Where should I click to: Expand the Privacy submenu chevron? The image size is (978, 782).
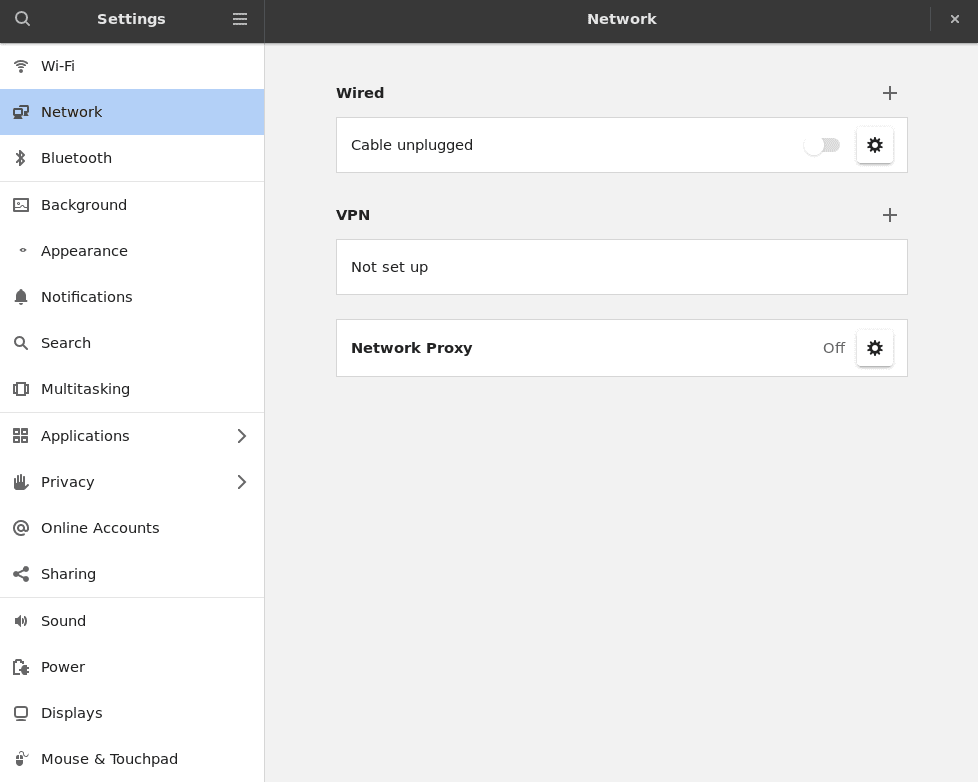[241, 482]
